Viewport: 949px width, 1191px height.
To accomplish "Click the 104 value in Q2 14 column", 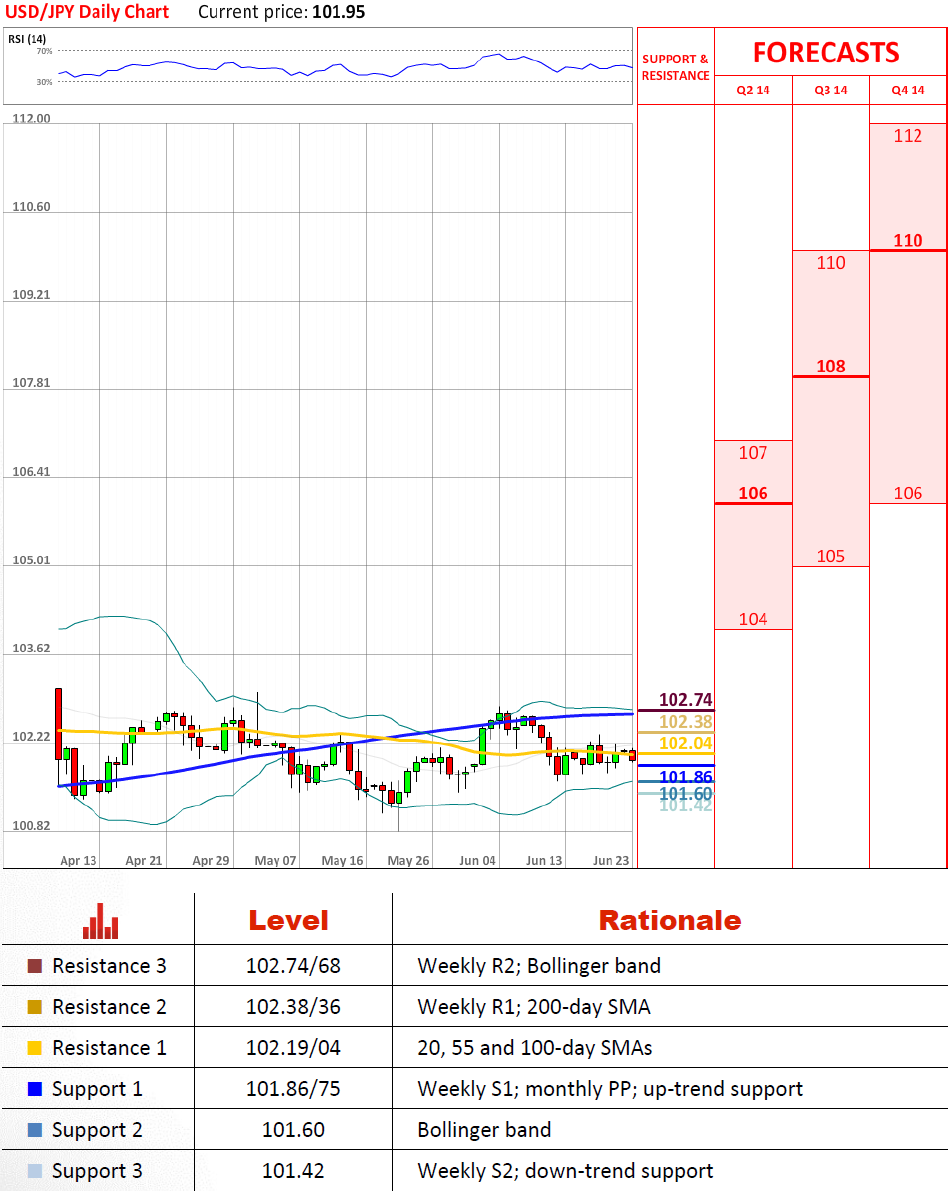I will 753,619.
